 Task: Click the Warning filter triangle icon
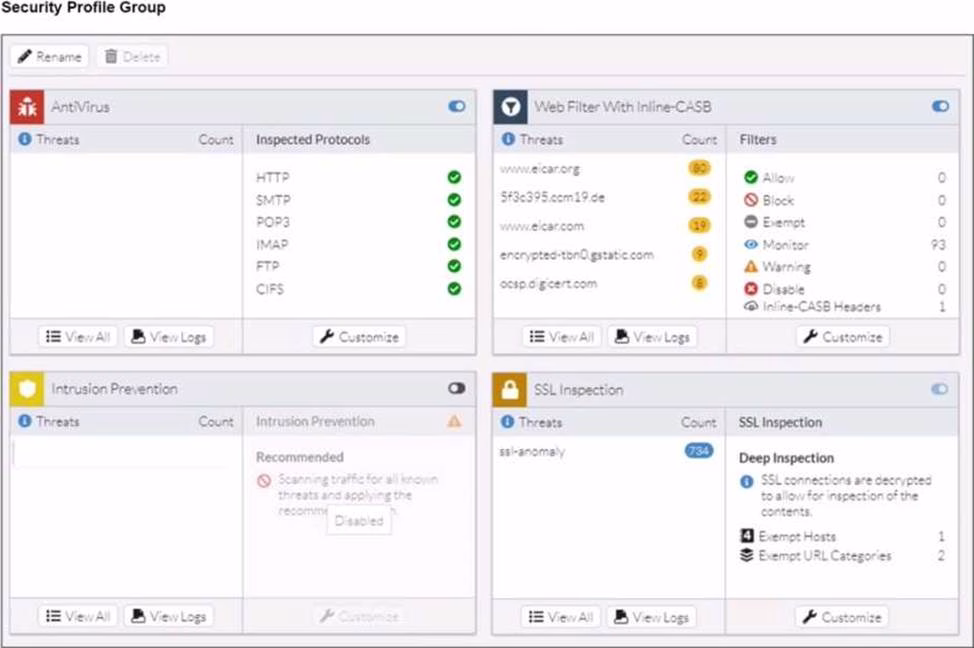751,267
